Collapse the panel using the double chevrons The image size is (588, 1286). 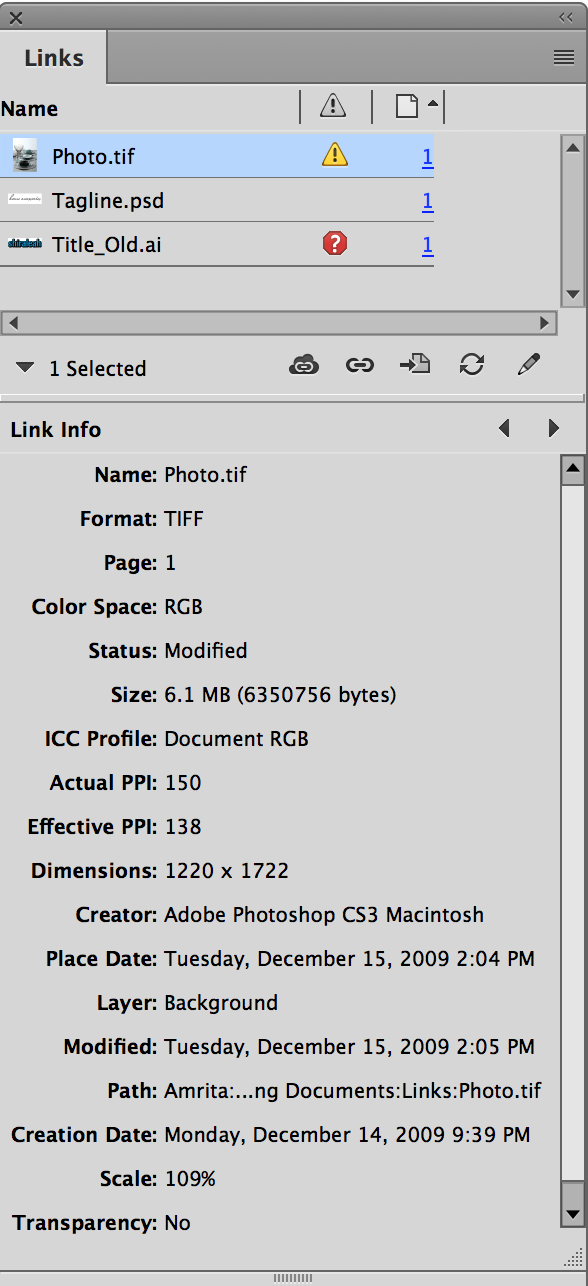[566, 17]
